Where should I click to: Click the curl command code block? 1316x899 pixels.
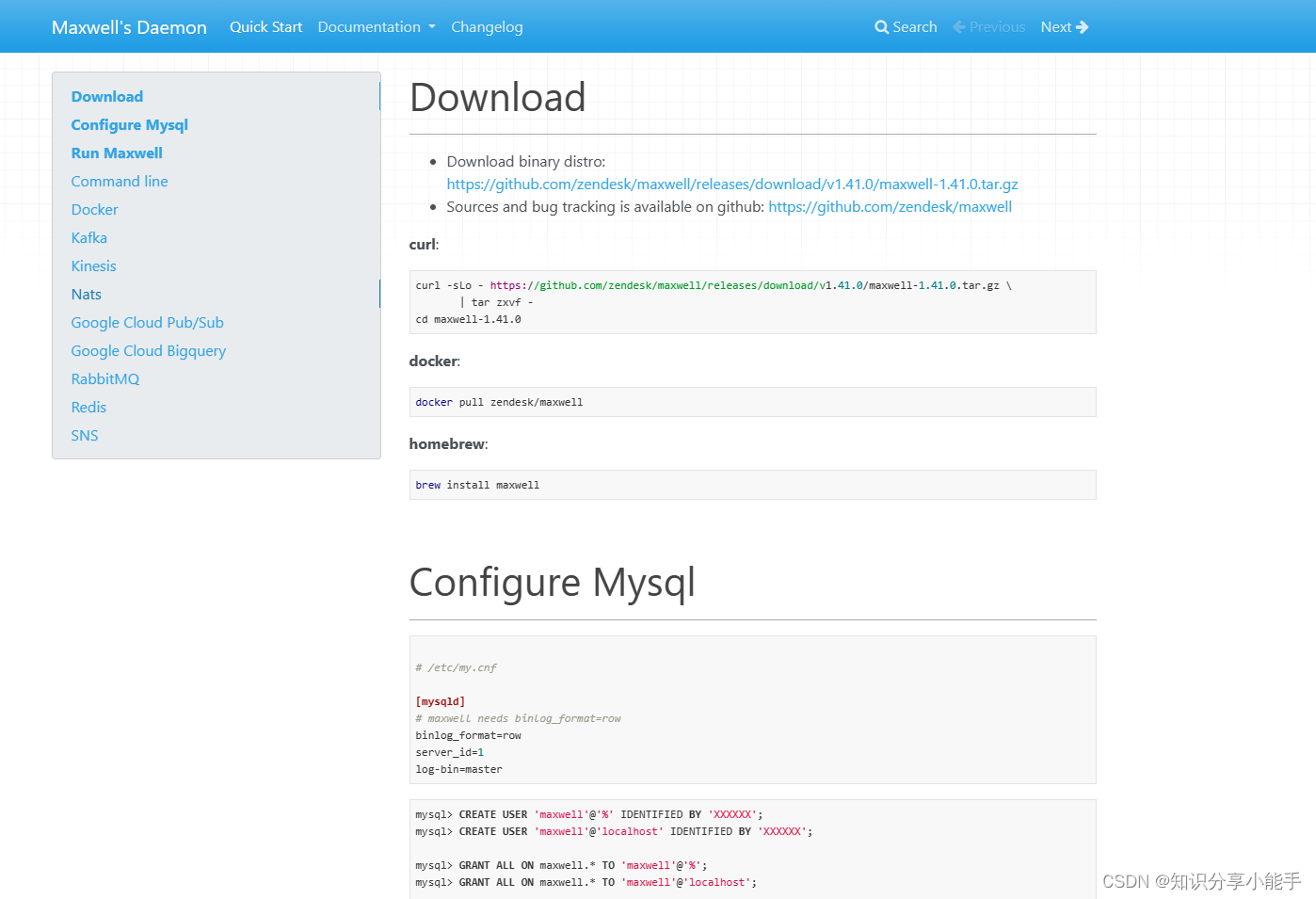pyautogui.click(x=753, y=302)
